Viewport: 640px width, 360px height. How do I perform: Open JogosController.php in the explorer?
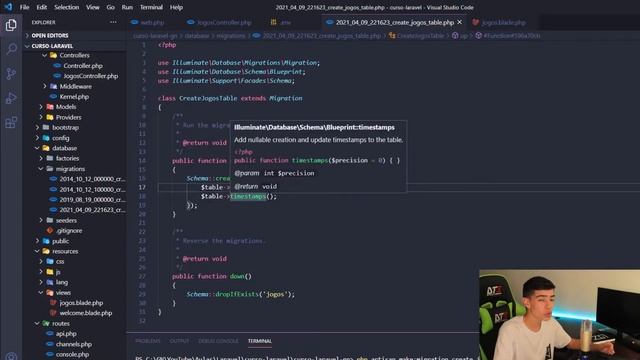tap(91, 76)
